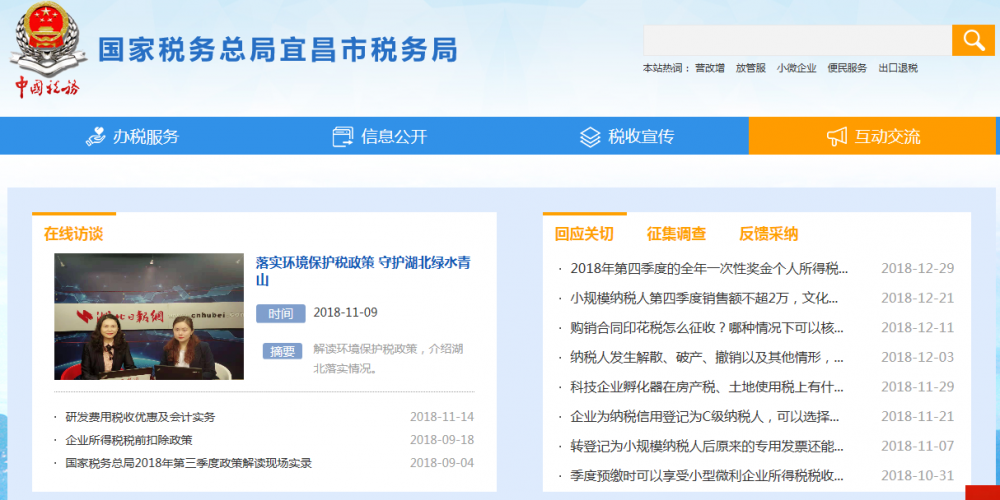Click the China Taxation emblem logo

pos(46,48)
